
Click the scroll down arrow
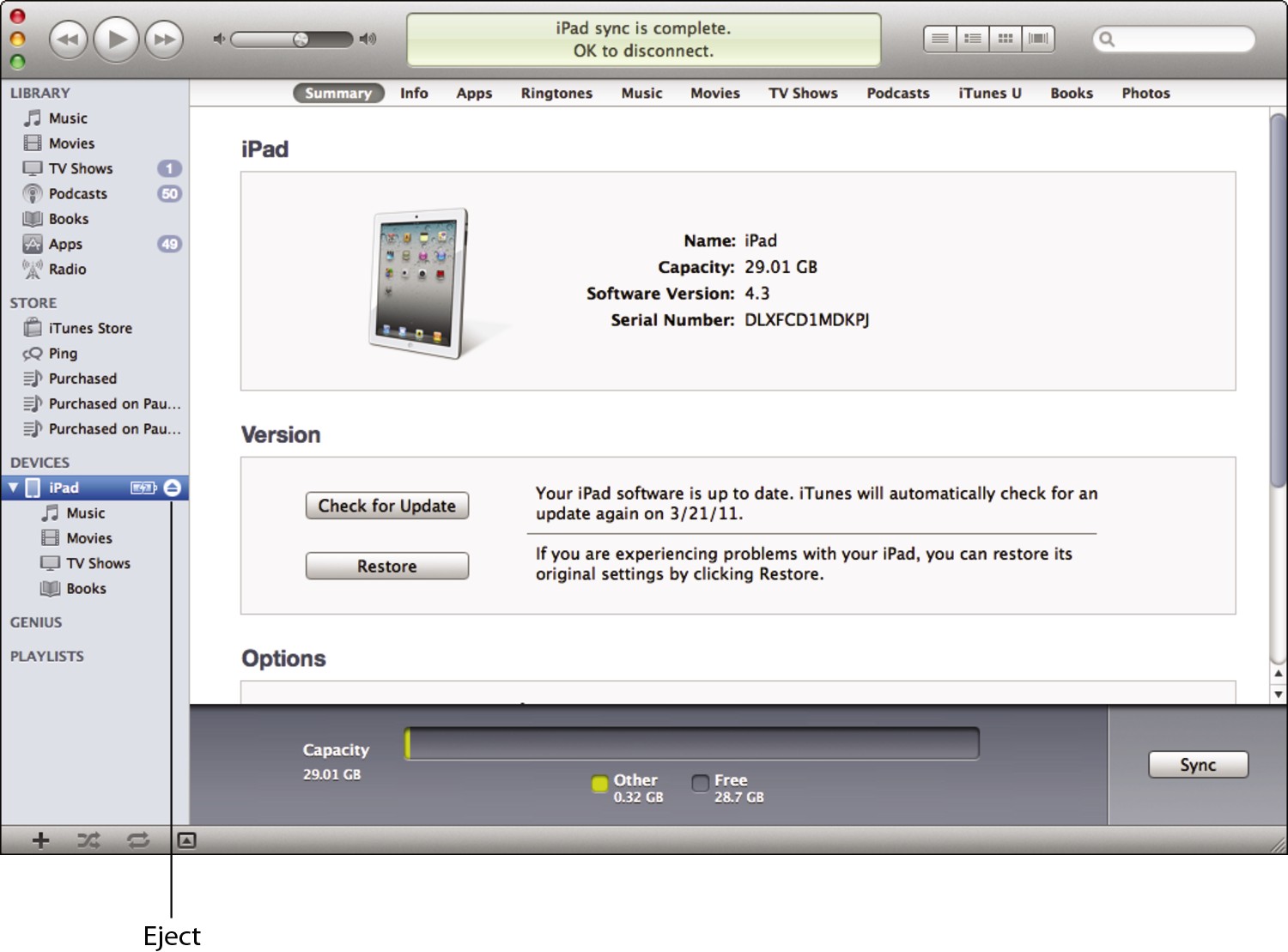pos(1278,694)
